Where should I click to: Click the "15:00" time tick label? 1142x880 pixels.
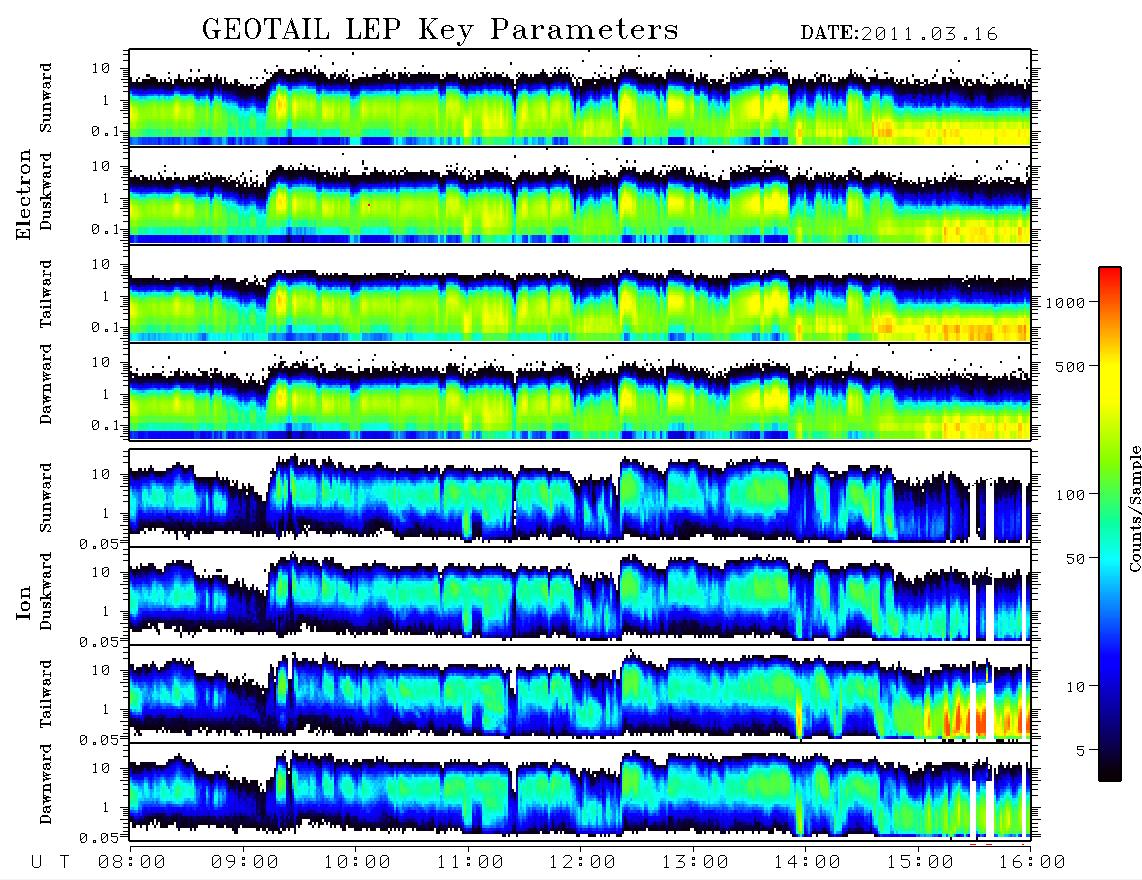coord(920,862)
